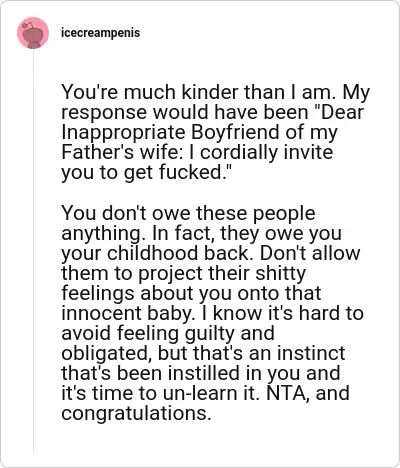Image resolution: width=400 pixels, height=468 pixels.
Task: Select the paragraph starting "You're much kinder"
Action: (x=215, y=132)
